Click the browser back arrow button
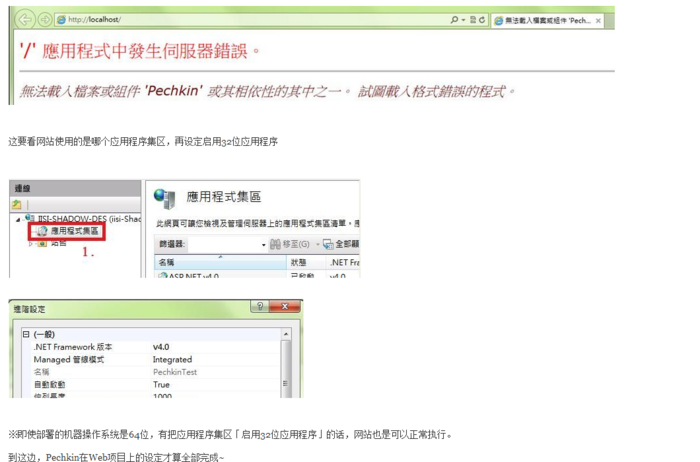 click(x=25, y=19)
